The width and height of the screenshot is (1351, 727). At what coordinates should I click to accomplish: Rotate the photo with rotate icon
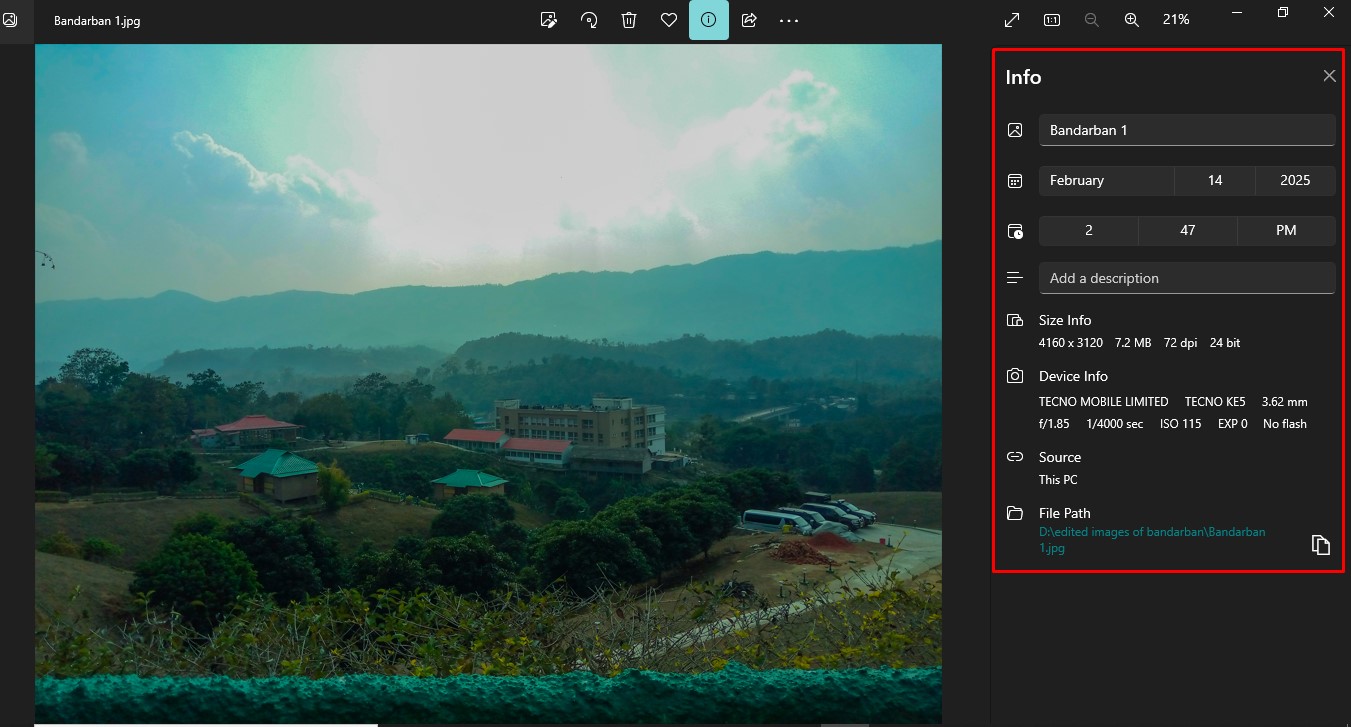(589, 20)
